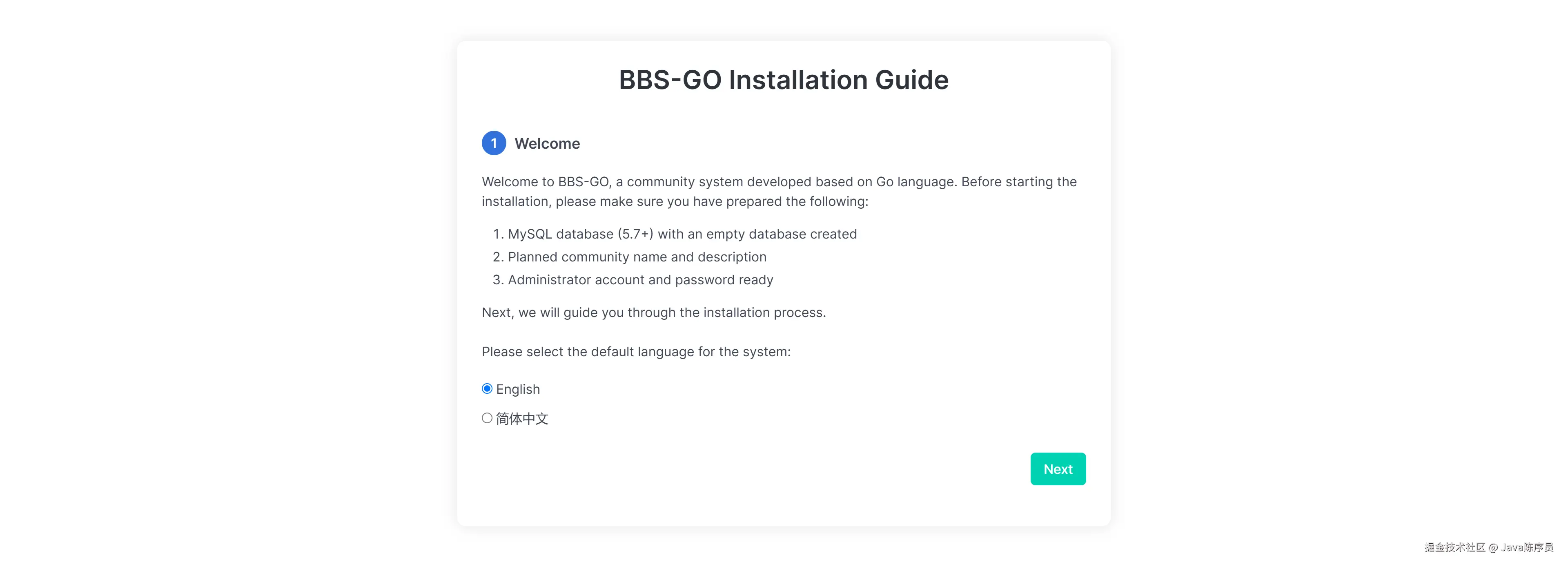Click the 'Please select the default language' prompt
1568x567 pixels.
[636, 351]
